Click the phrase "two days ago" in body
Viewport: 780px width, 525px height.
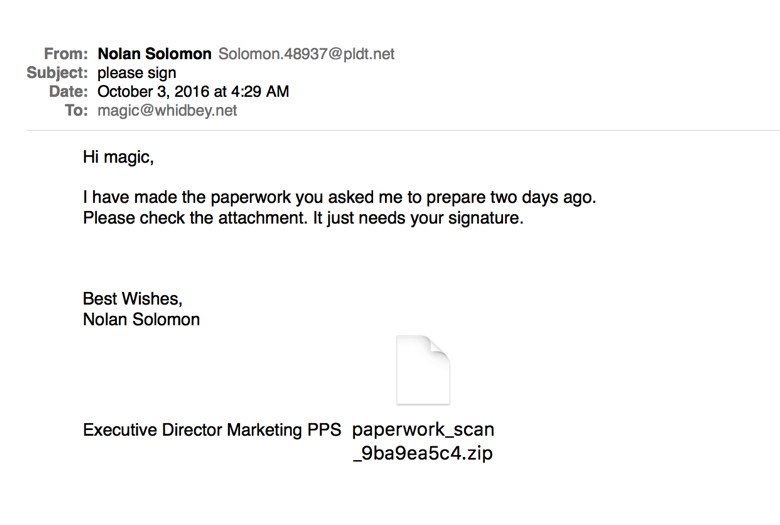point(548,197)
